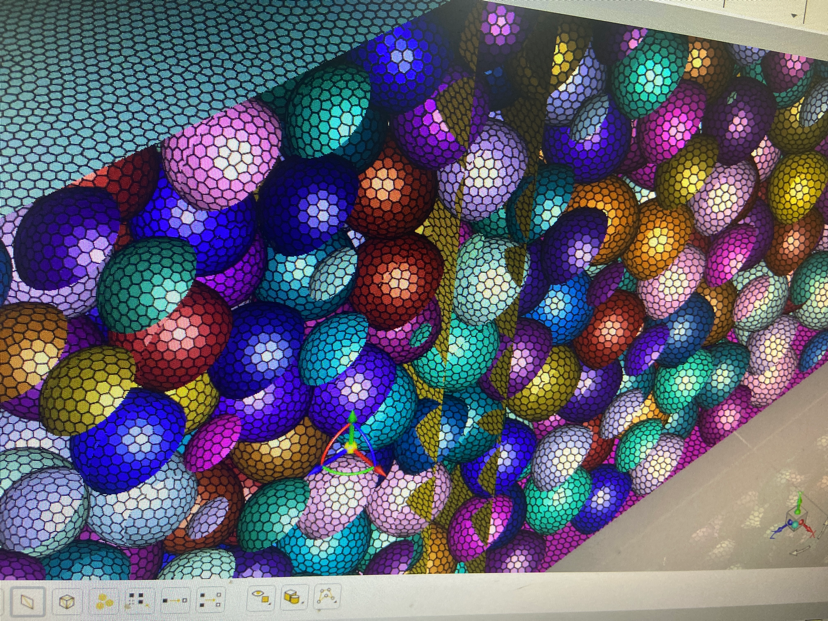Click the blue Z axis of corner triad
Screen dimensions: 828x621
pos(779,530)
